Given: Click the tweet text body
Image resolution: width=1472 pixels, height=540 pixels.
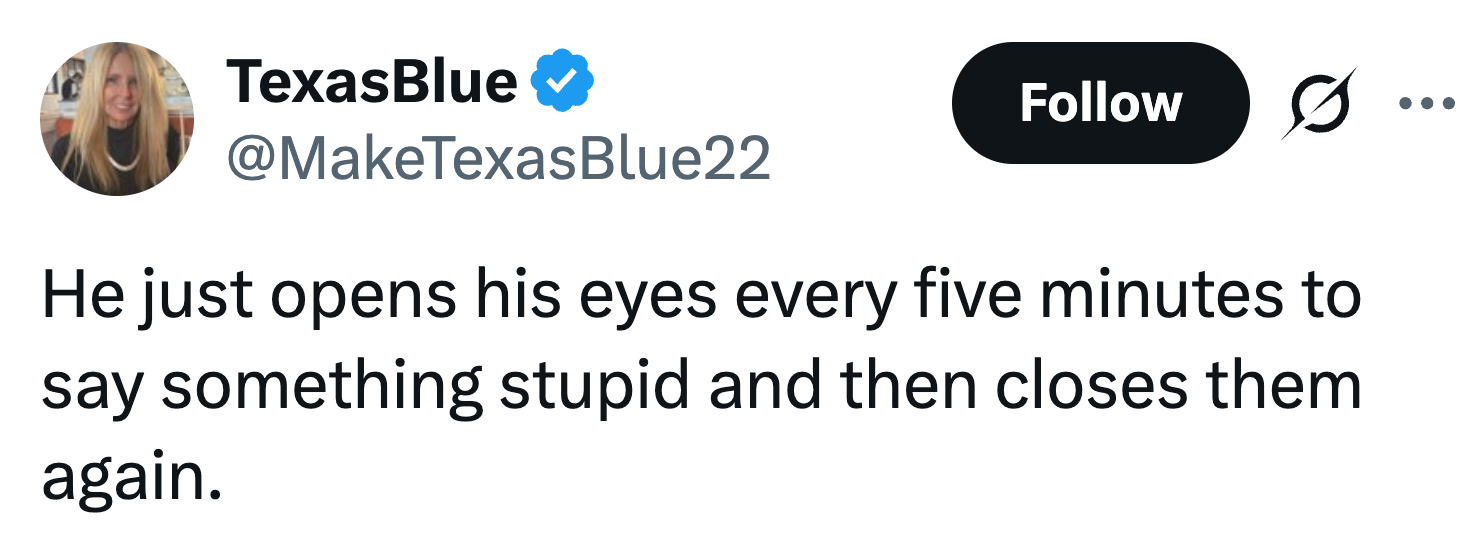Looking at the screenshot, I should (700, 385).
